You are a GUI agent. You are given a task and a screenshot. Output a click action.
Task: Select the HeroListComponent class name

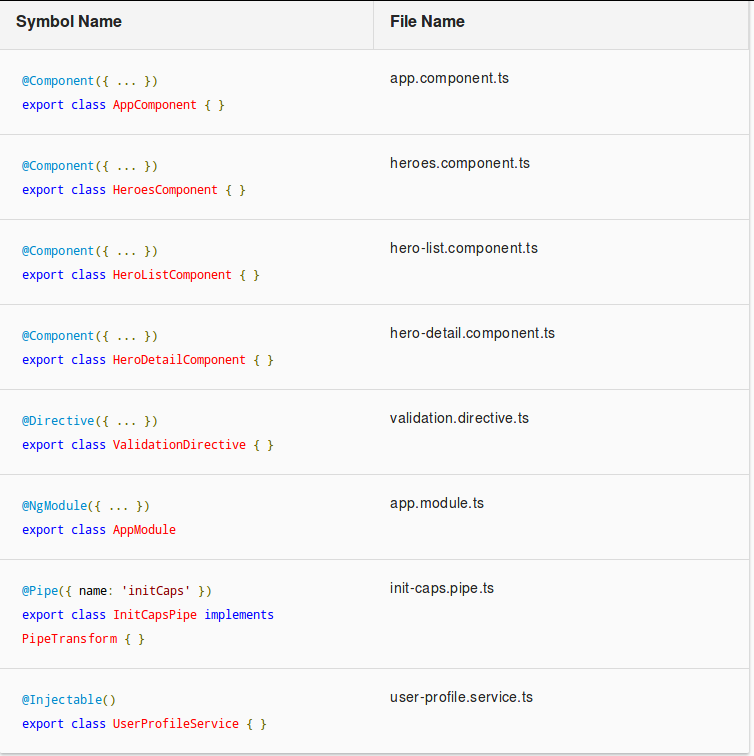pyautogui.click(x=172, y=275)
